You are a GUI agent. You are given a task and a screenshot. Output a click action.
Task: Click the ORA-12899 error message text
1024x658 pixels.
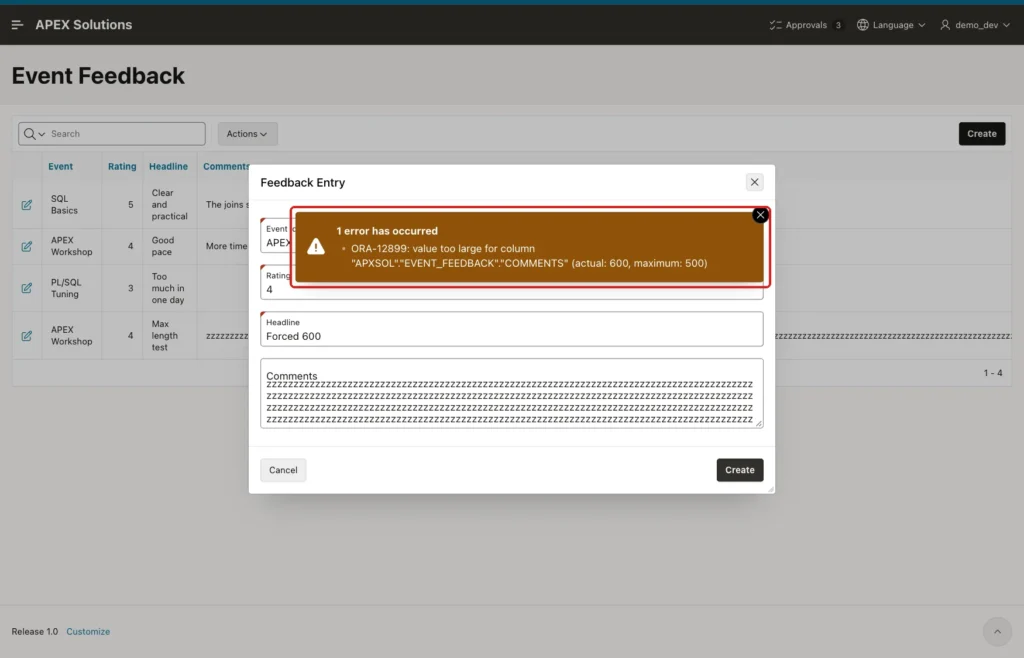click(x=529, y=256)
